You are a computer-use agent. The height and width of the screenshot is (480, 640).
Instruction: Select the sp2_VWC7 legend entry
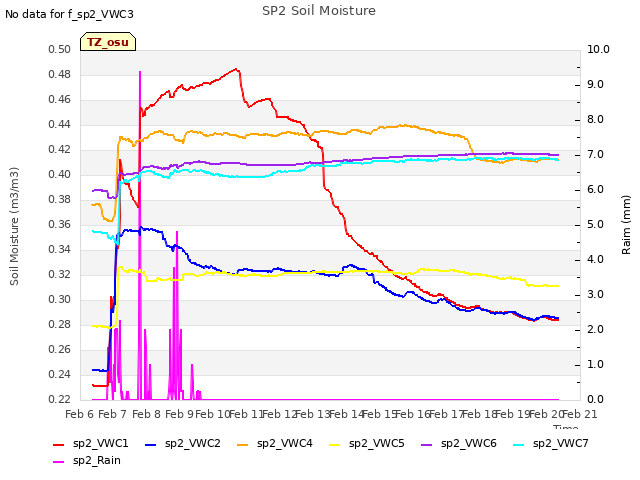(x=551, y=443)
